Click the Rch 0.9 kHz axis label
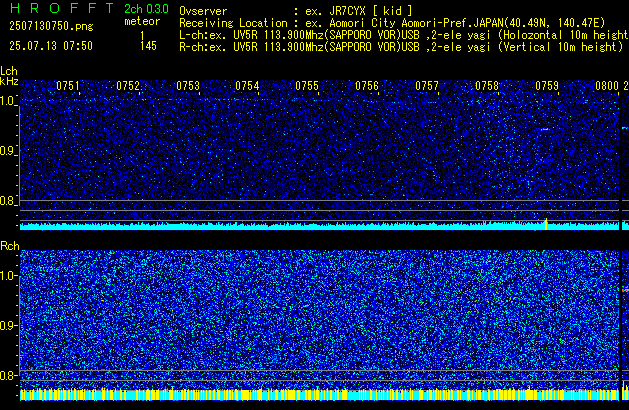629x410 pixels. [x=8, y=325]
